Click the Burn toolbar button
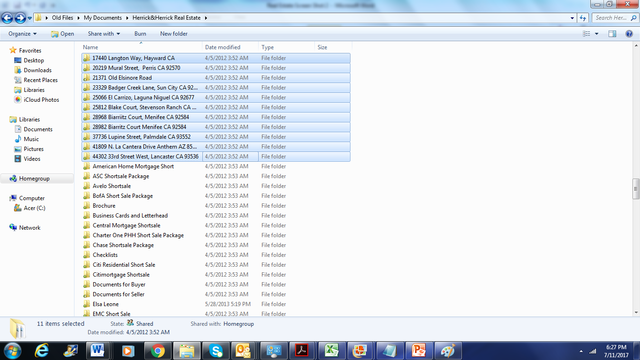This screenshot has height=360, width=640. (140, 34)
